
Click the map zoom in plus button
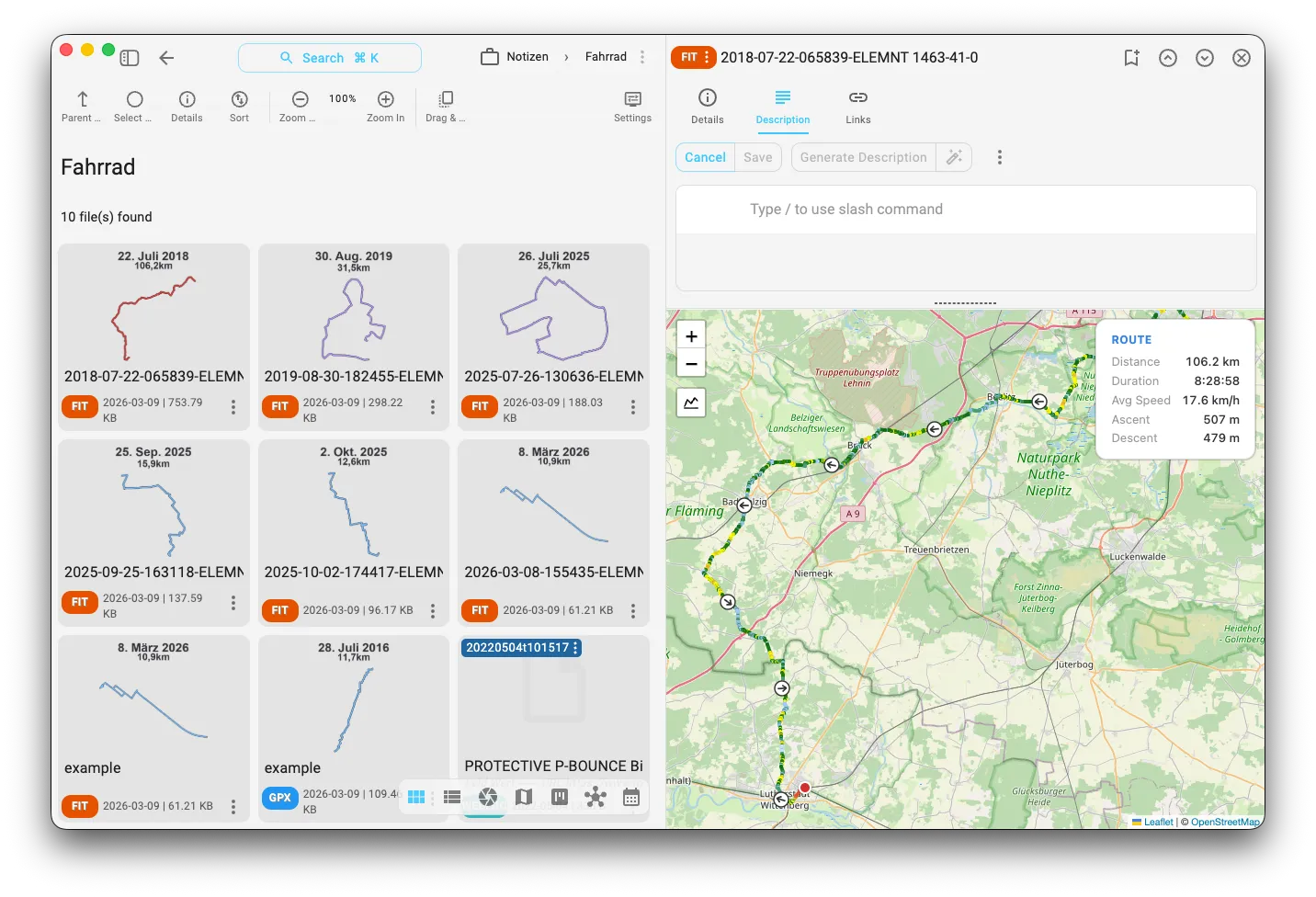691,336
